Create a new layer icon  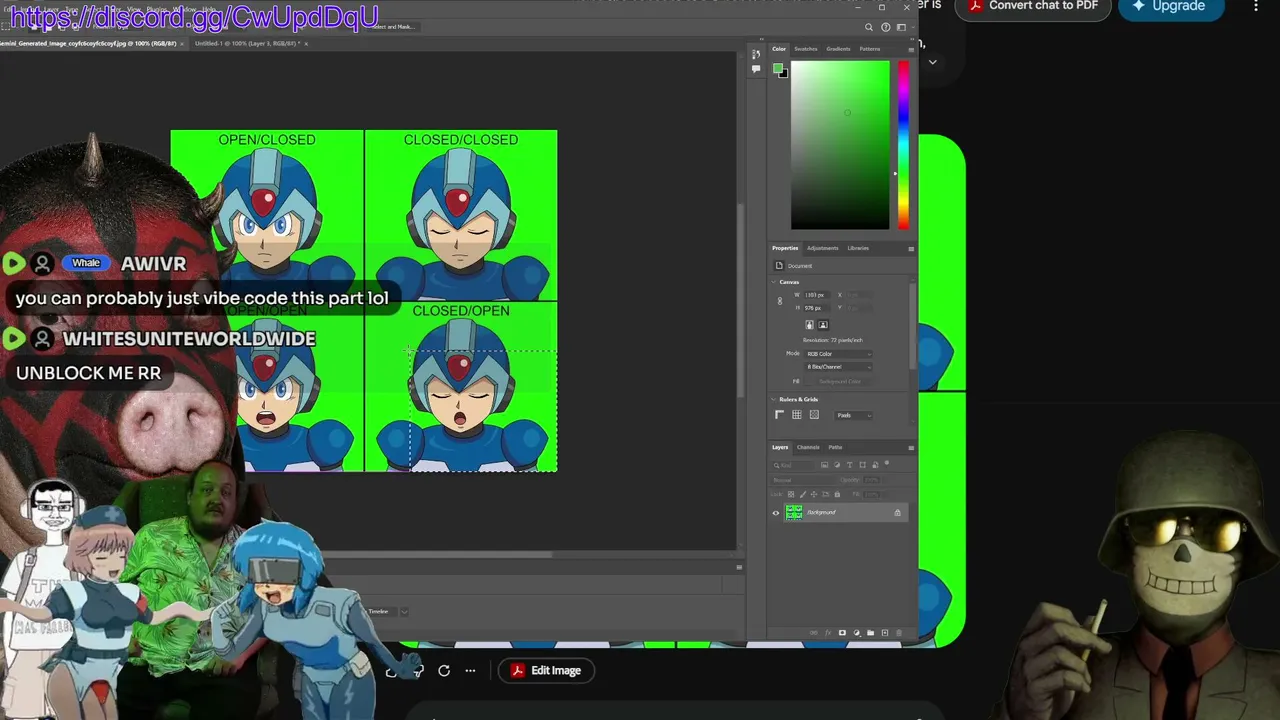(884, 633)
